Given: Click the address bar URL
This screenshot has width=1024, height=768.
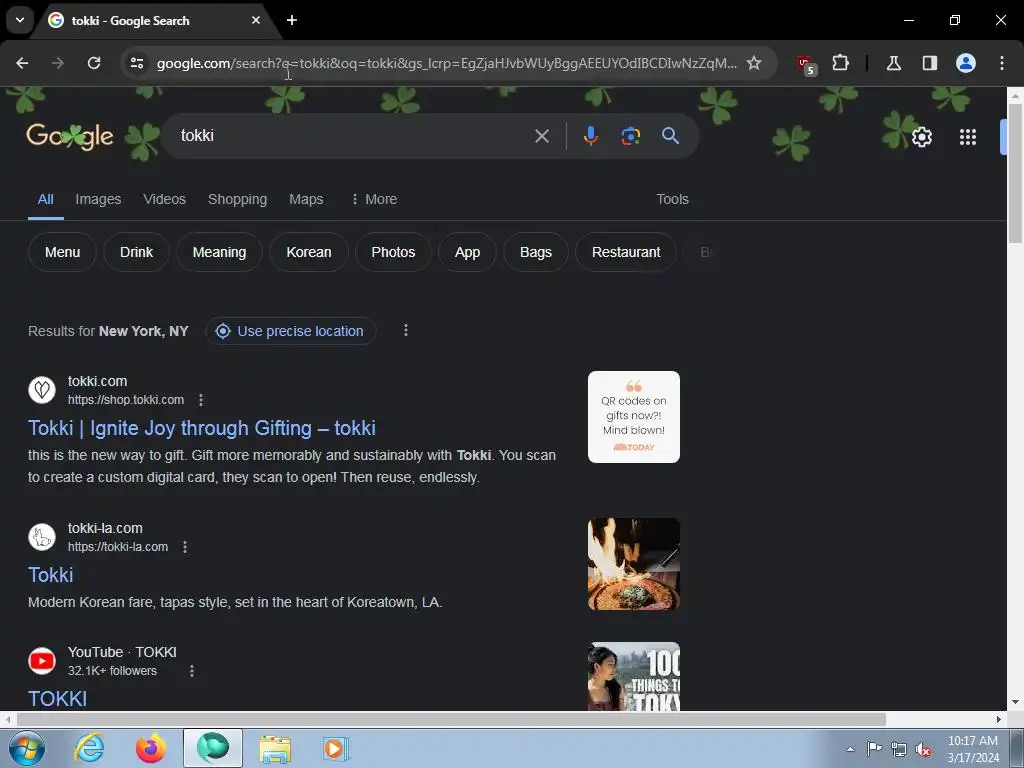Looking at the screenshot, I should [447, 63].
